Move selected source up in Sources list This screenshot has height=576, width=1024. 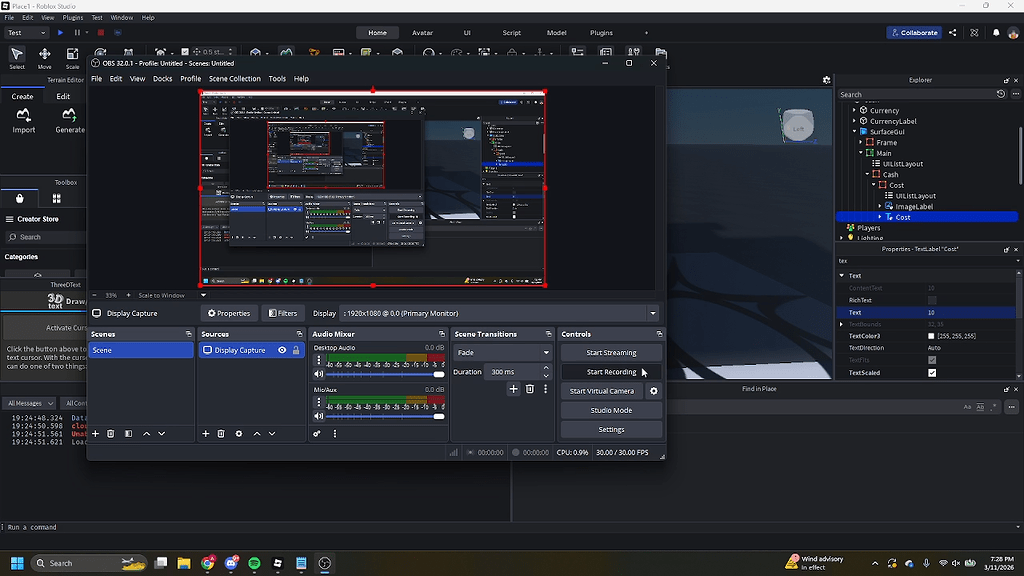pos(257,434)
